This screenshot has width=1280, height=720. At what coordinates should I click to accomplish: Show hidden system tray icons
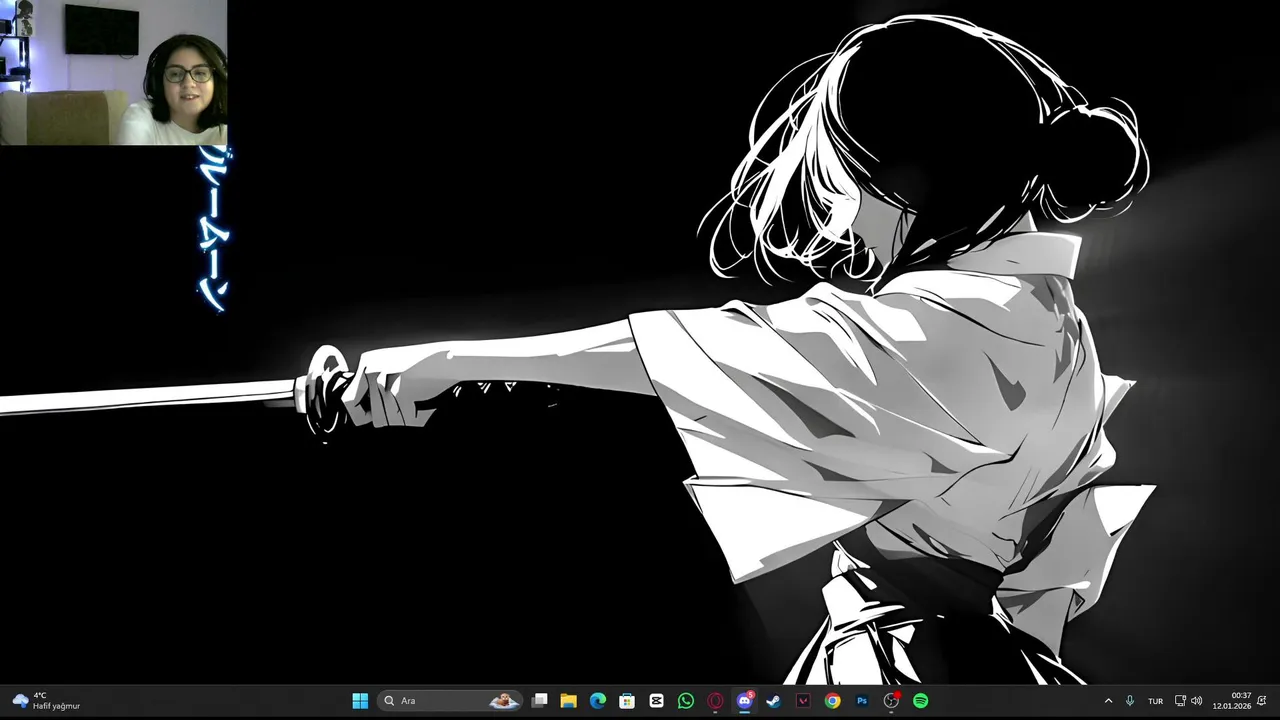[x=1108, y=701]
